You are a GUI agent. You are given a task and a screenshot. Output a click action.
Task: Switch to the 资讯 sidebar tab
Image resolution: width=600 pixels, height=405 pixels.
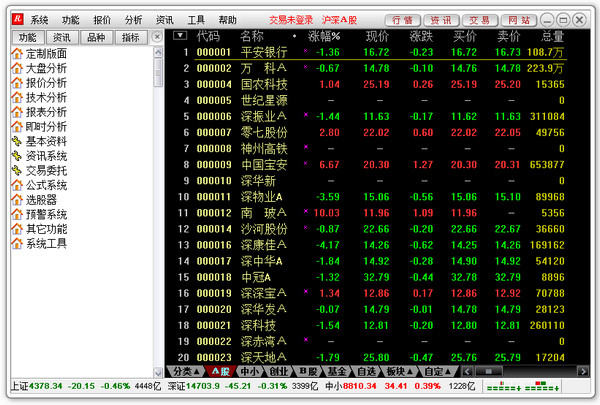(62, 38)
